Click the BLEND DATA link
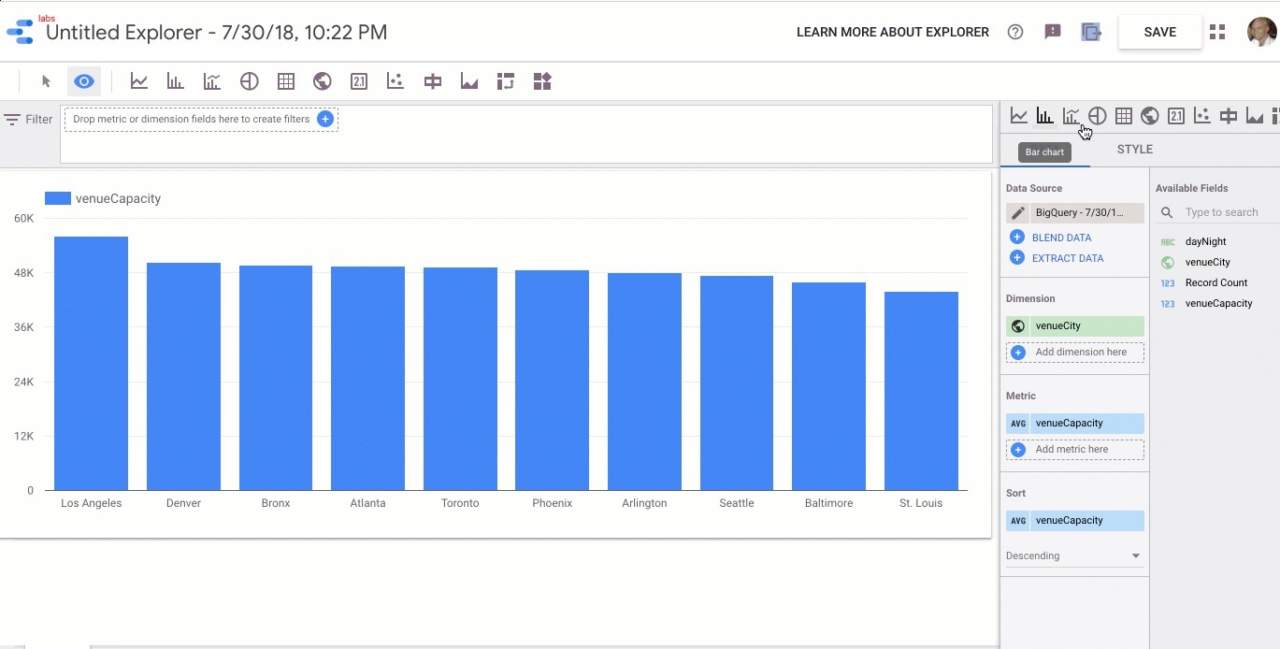The height and width of the screenshot is (649, 1280). tap(1061, 238)
